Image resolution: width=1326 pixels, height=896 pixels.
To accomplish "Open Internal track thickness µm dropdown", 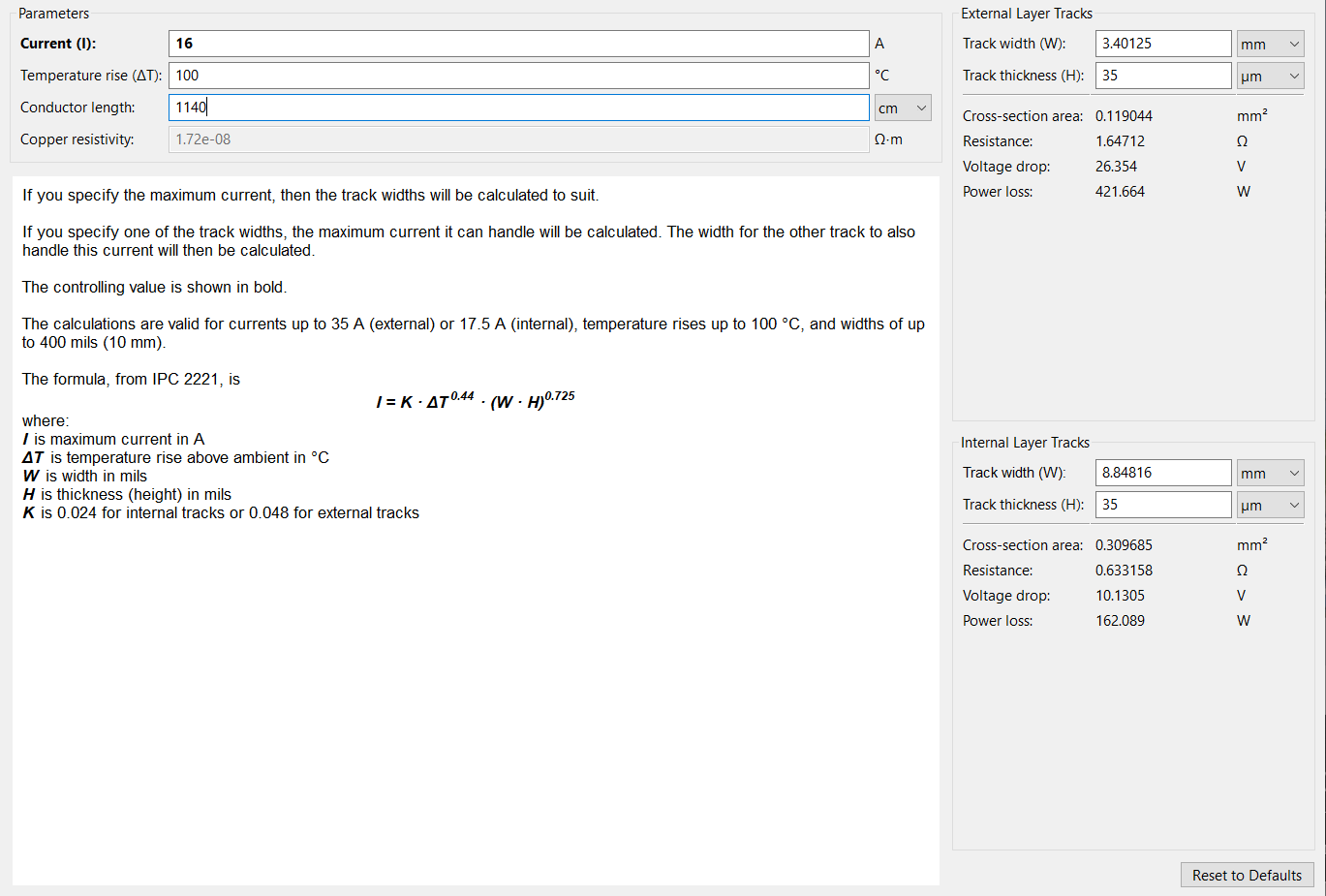I will 1270,505.
